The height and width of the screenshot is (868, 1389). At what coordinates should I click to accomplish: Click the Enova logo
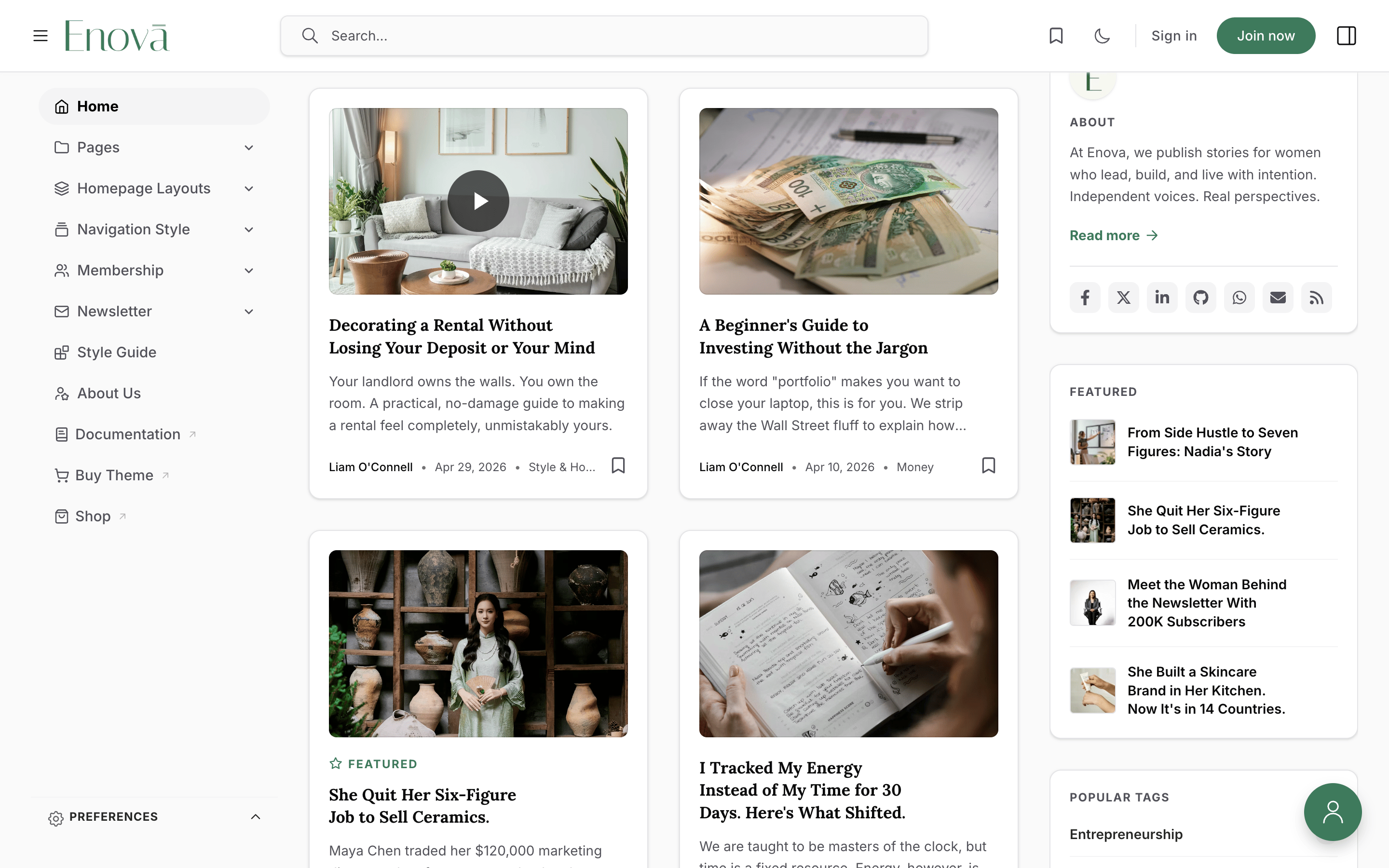coord(117,36)
